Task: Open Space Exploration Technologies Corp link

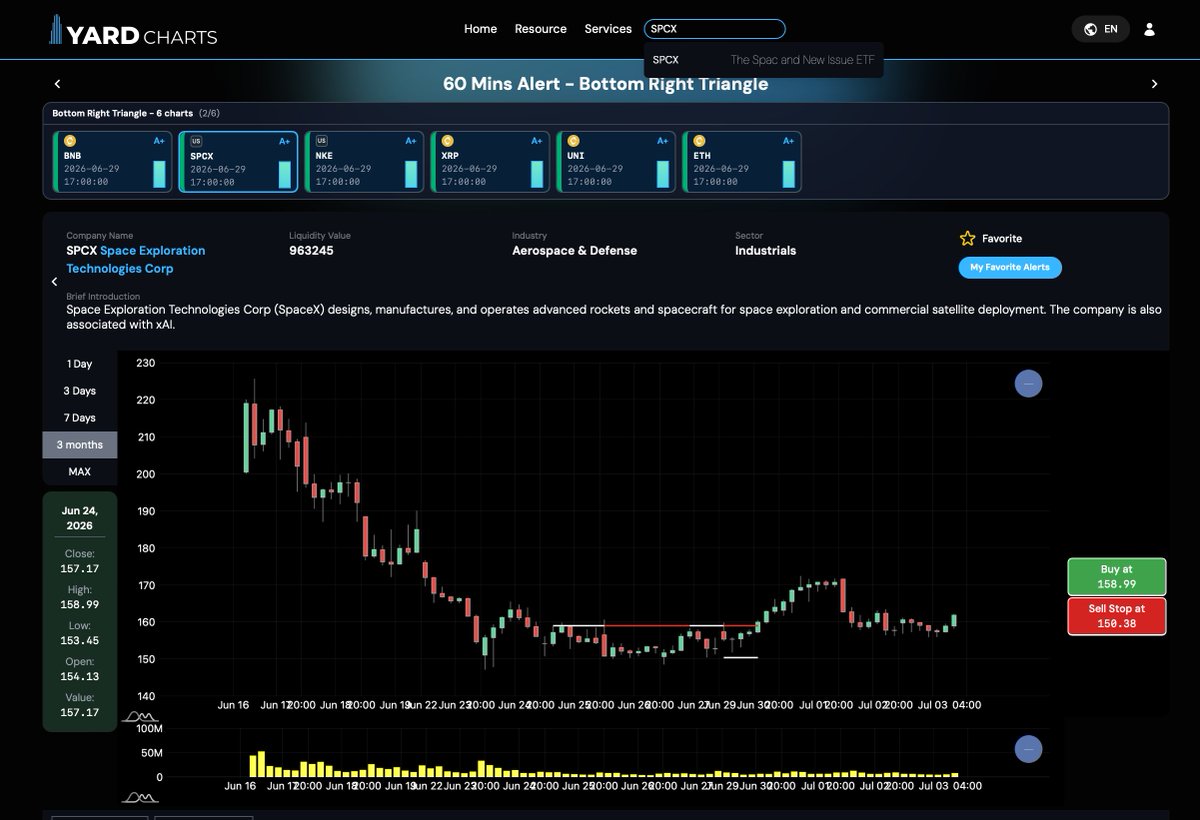Action: pos(136,260)
